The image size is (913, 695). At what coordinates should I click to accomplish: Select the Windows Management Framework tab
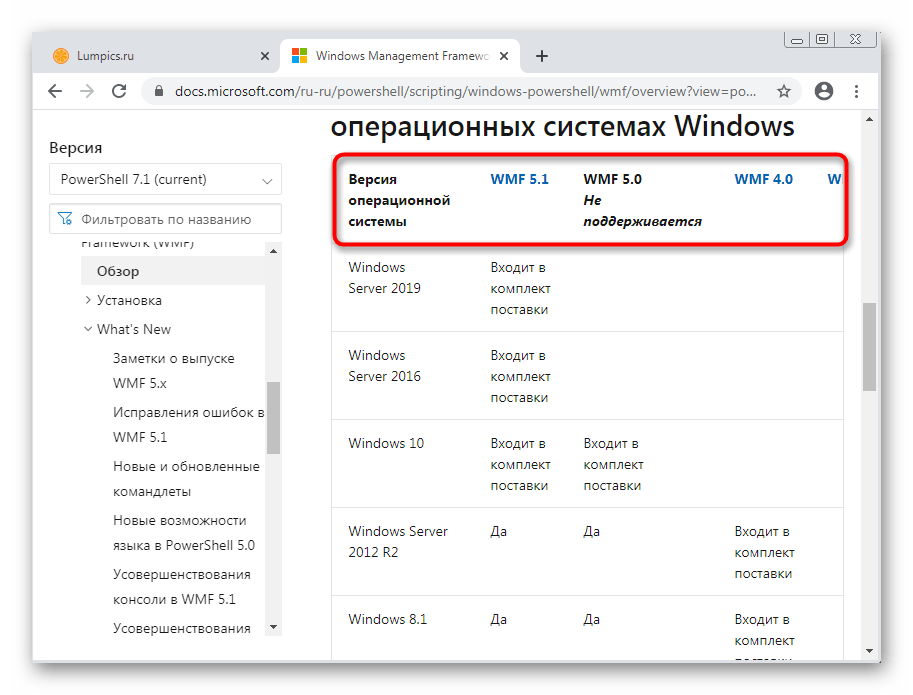(401, 56)
